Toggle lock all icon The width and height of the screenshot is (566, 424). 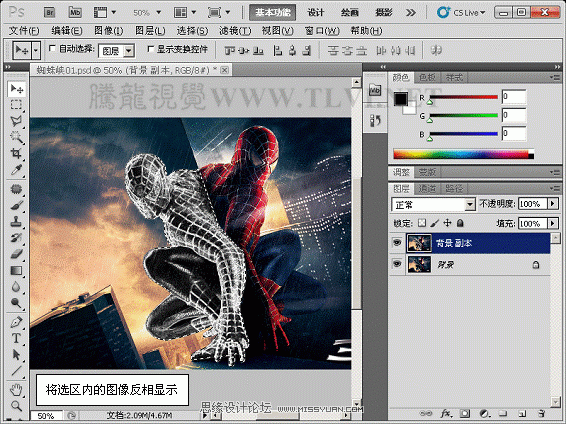tap(460, 223)
